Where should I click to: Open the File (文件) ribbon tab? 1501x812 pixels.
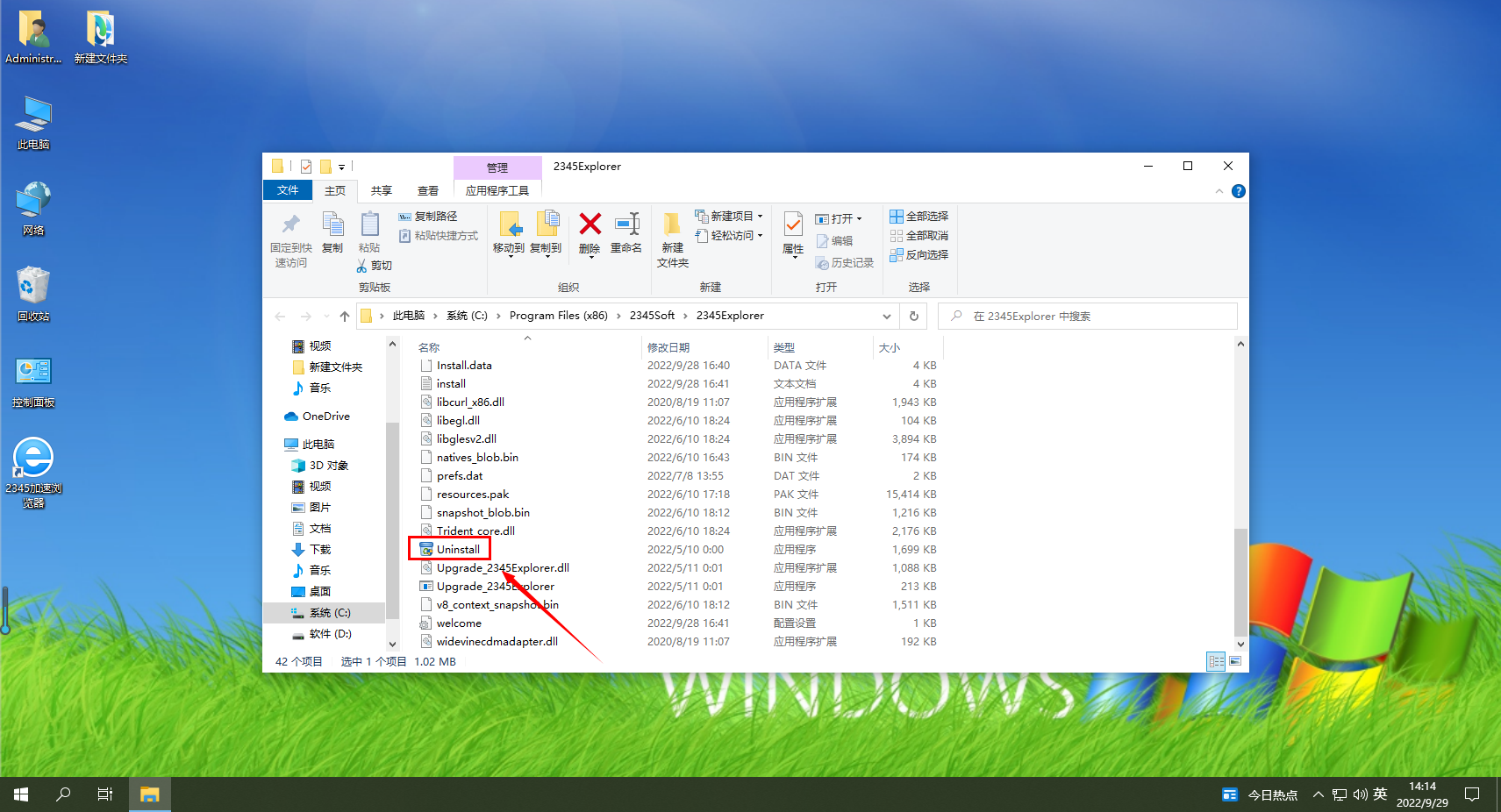coord(288,190)
